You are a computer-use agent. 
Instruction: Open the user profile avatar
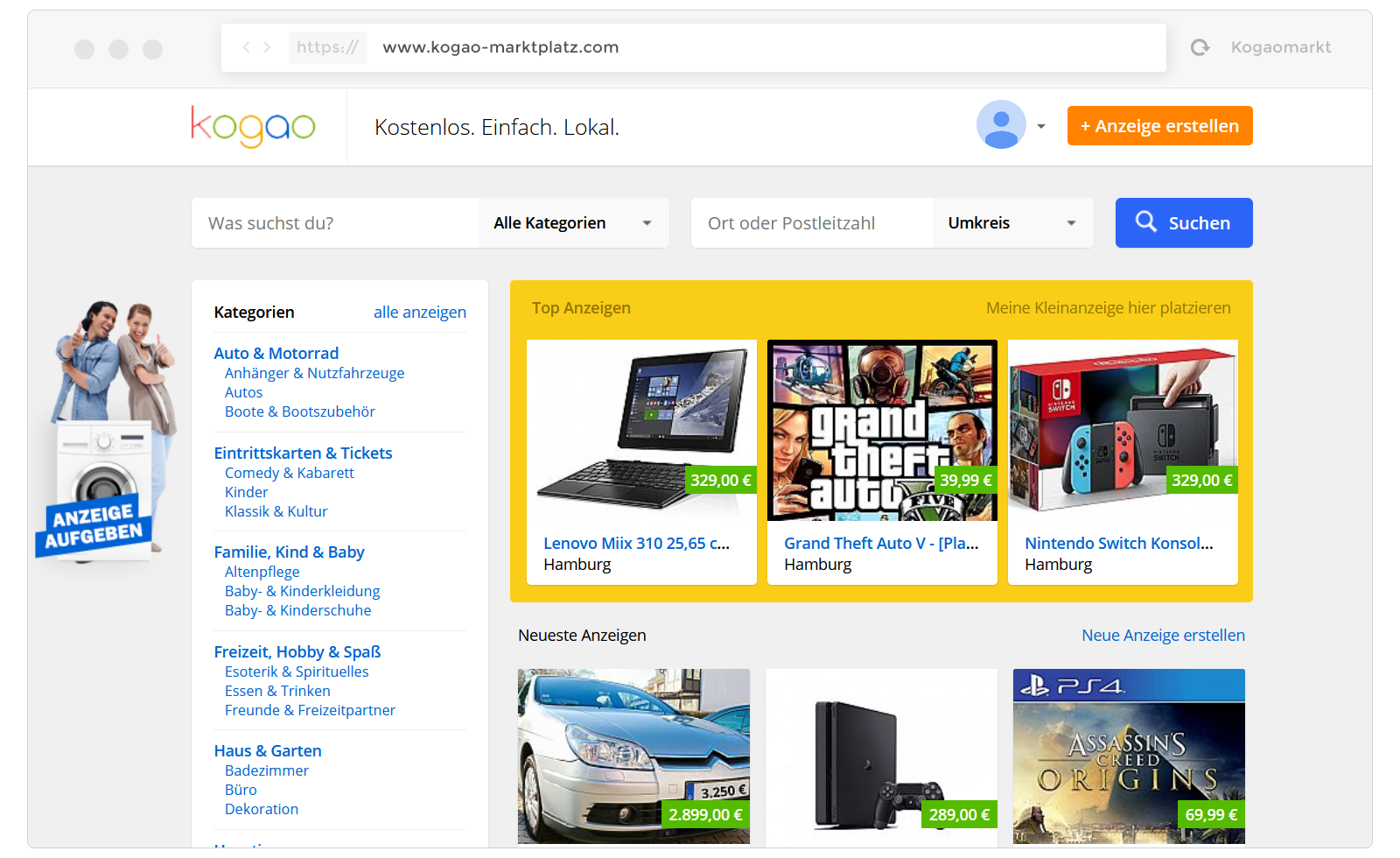pyautogui.click(x=1001, y=124)
